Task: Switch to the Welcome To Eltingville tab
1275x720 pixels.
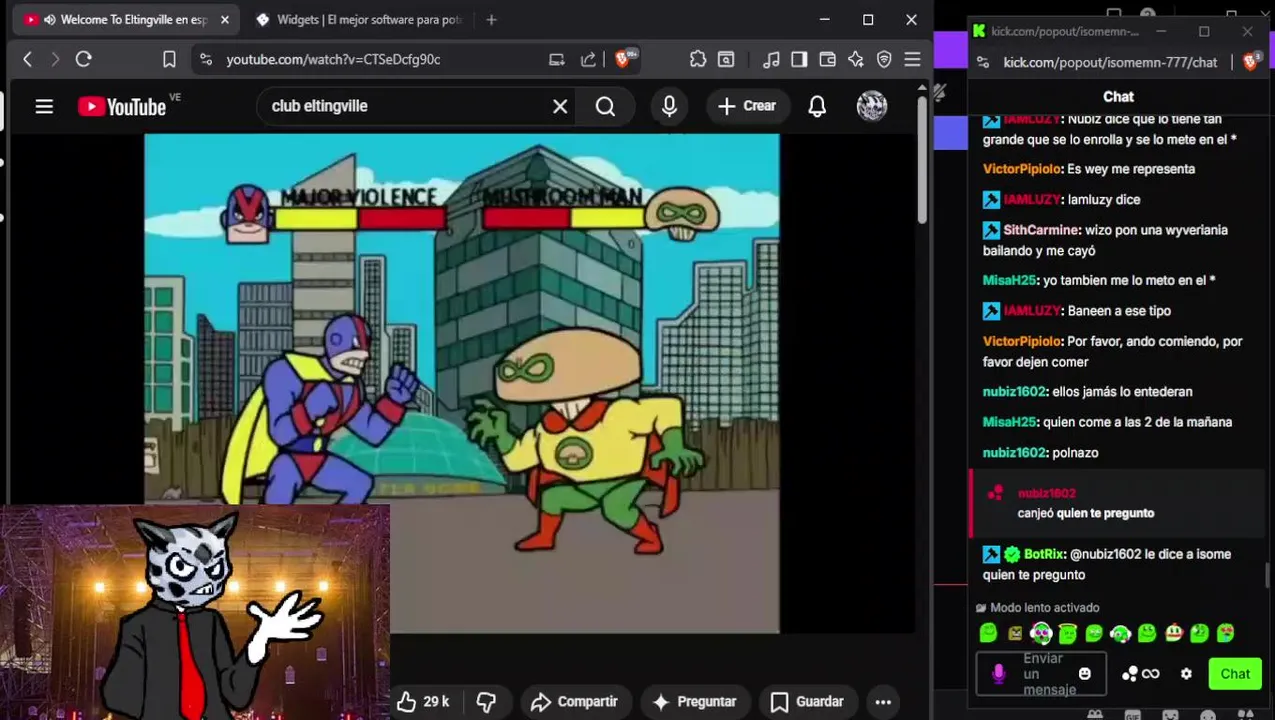Action: (125, 20)
